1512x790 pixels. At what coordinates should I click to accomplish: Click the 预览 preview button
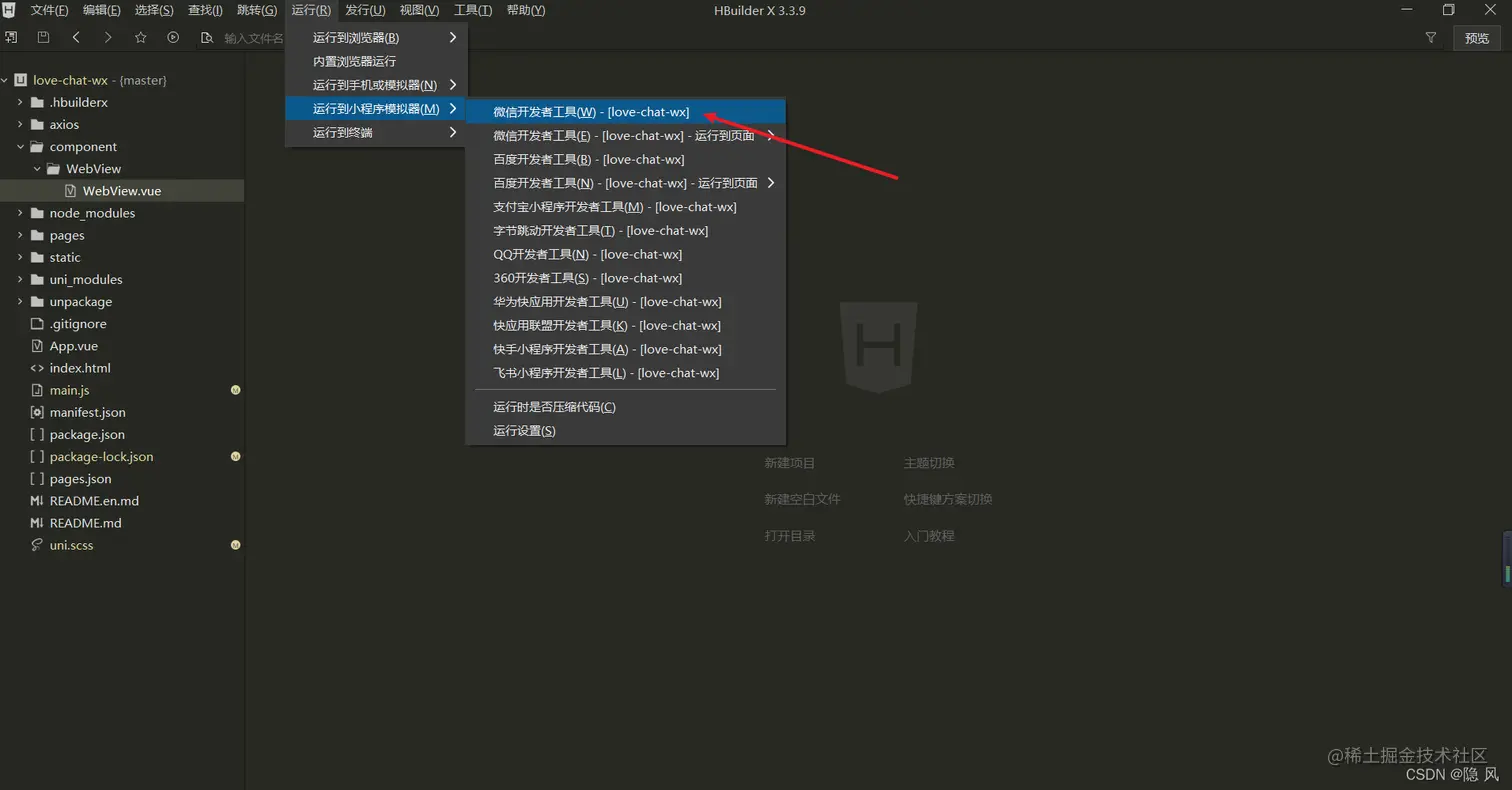[x=1476, y=38]
